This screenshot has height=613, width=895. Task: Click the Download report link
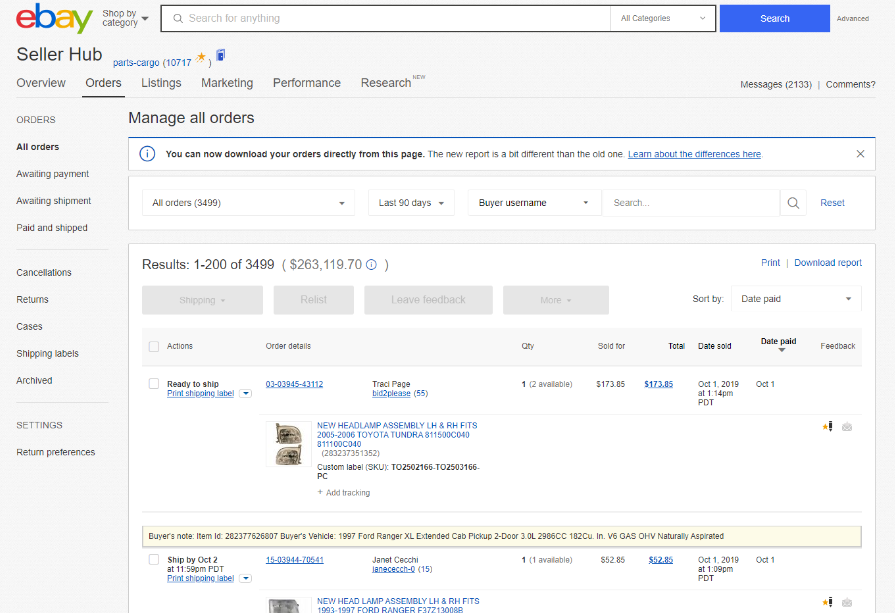[x=827, y=262]
